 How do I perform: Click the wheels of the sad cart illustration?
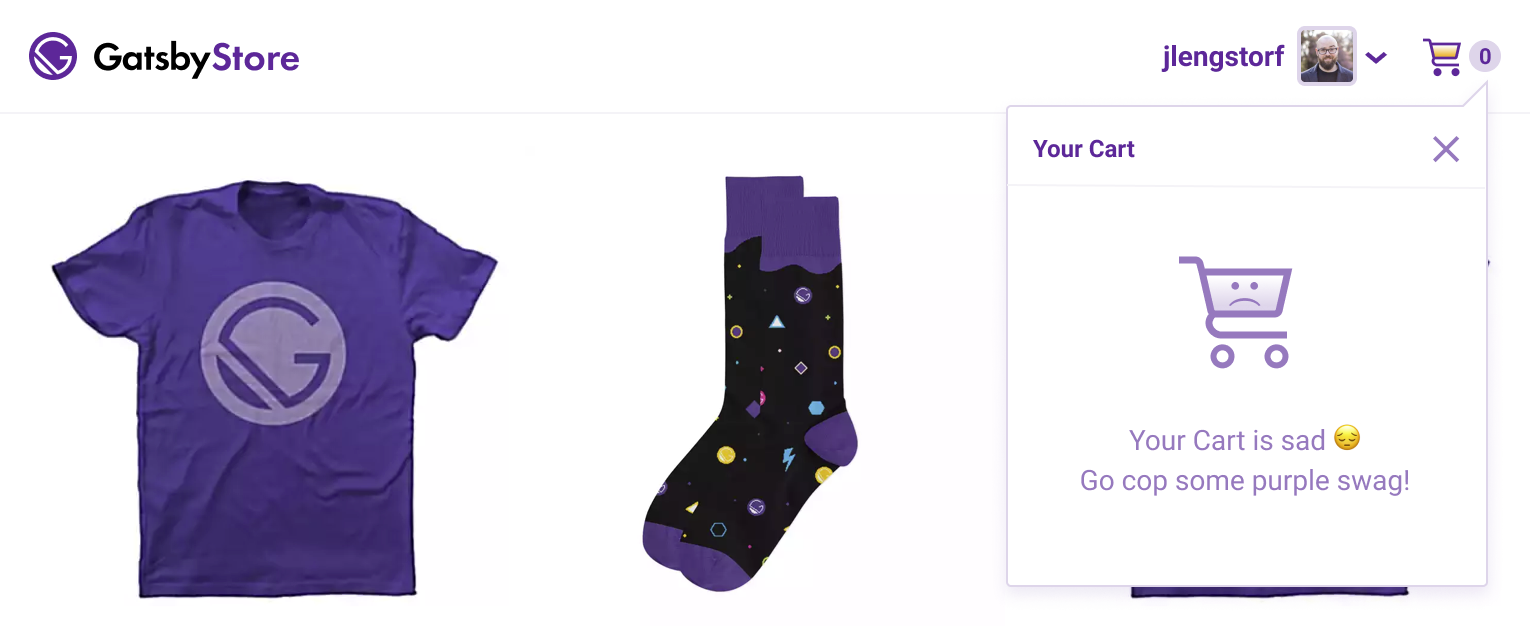(x=1249, y=356)
